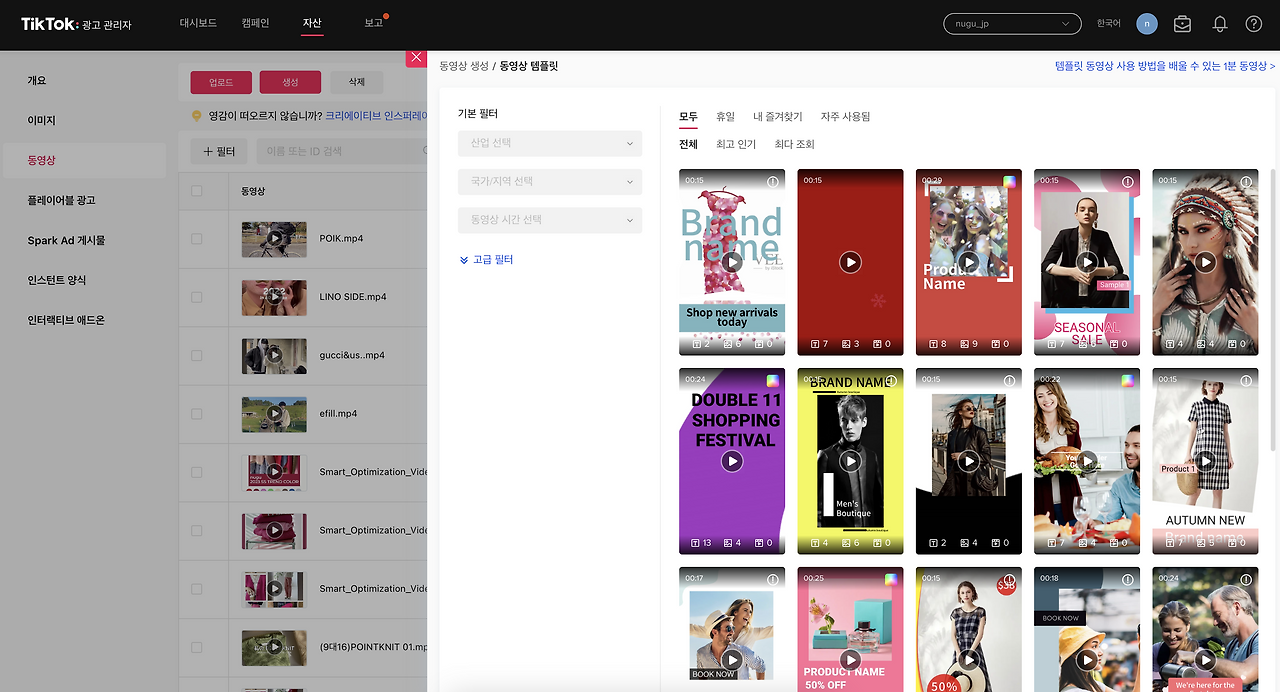The height and width of the screenshot is (692, 1280).
Task: Toggle select-all checkbox in 동영상 header row
Action: point(196,191)
